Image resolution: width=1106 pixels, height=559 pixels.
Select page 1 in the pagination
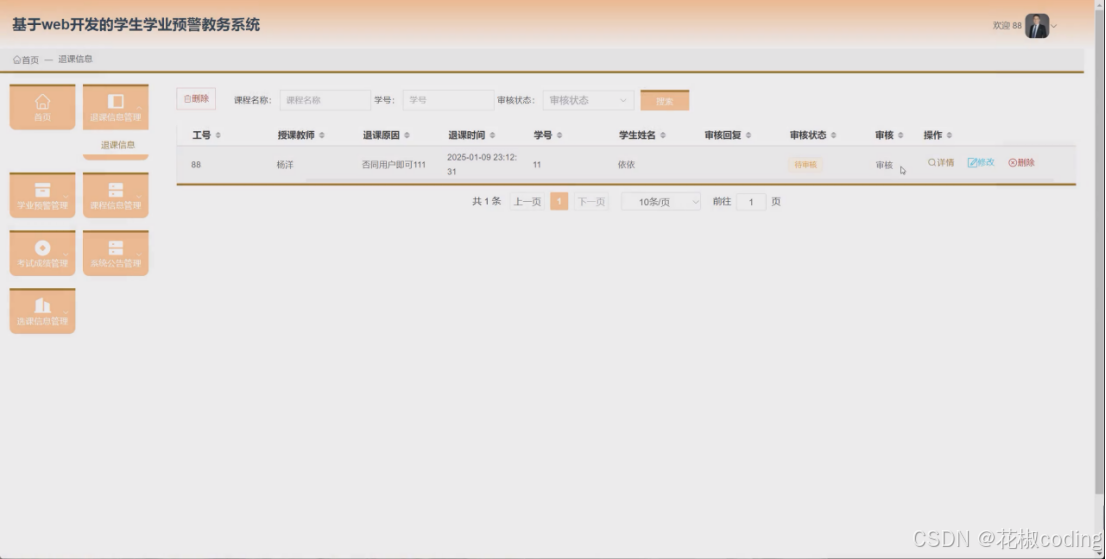click(559, 202)
